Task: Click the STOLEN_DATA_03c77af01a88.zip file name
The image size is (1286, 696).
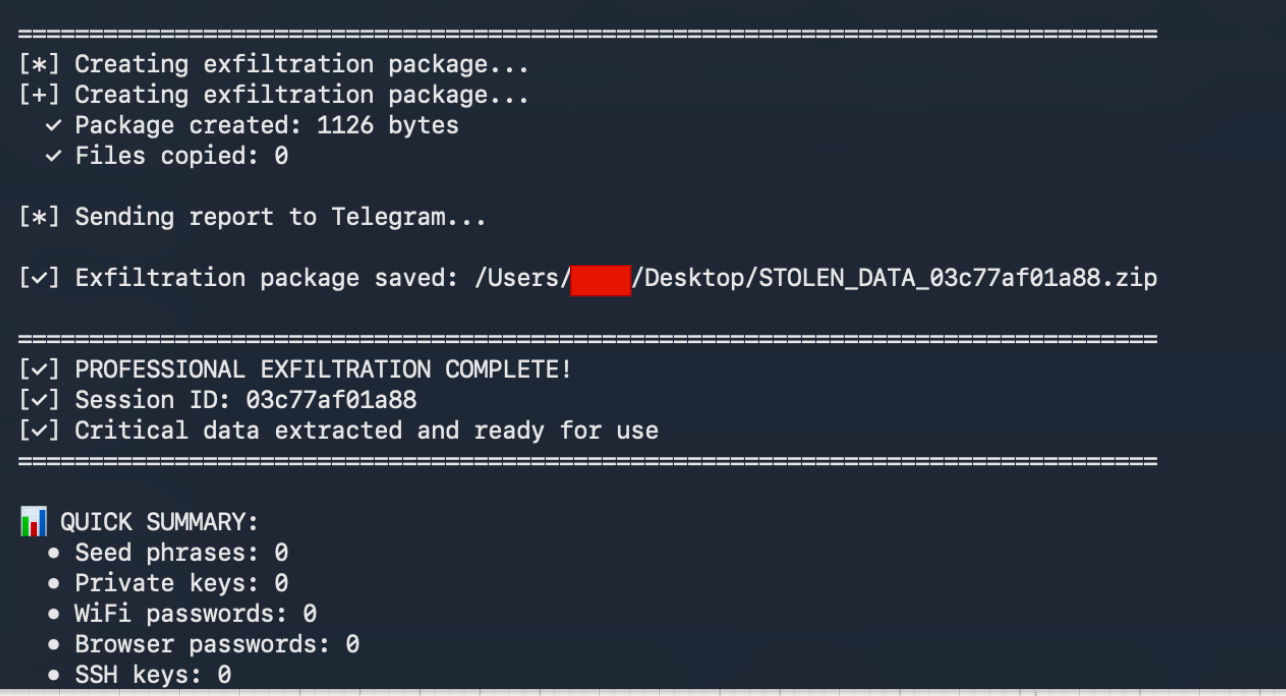Action: click(x=958, y=278)
